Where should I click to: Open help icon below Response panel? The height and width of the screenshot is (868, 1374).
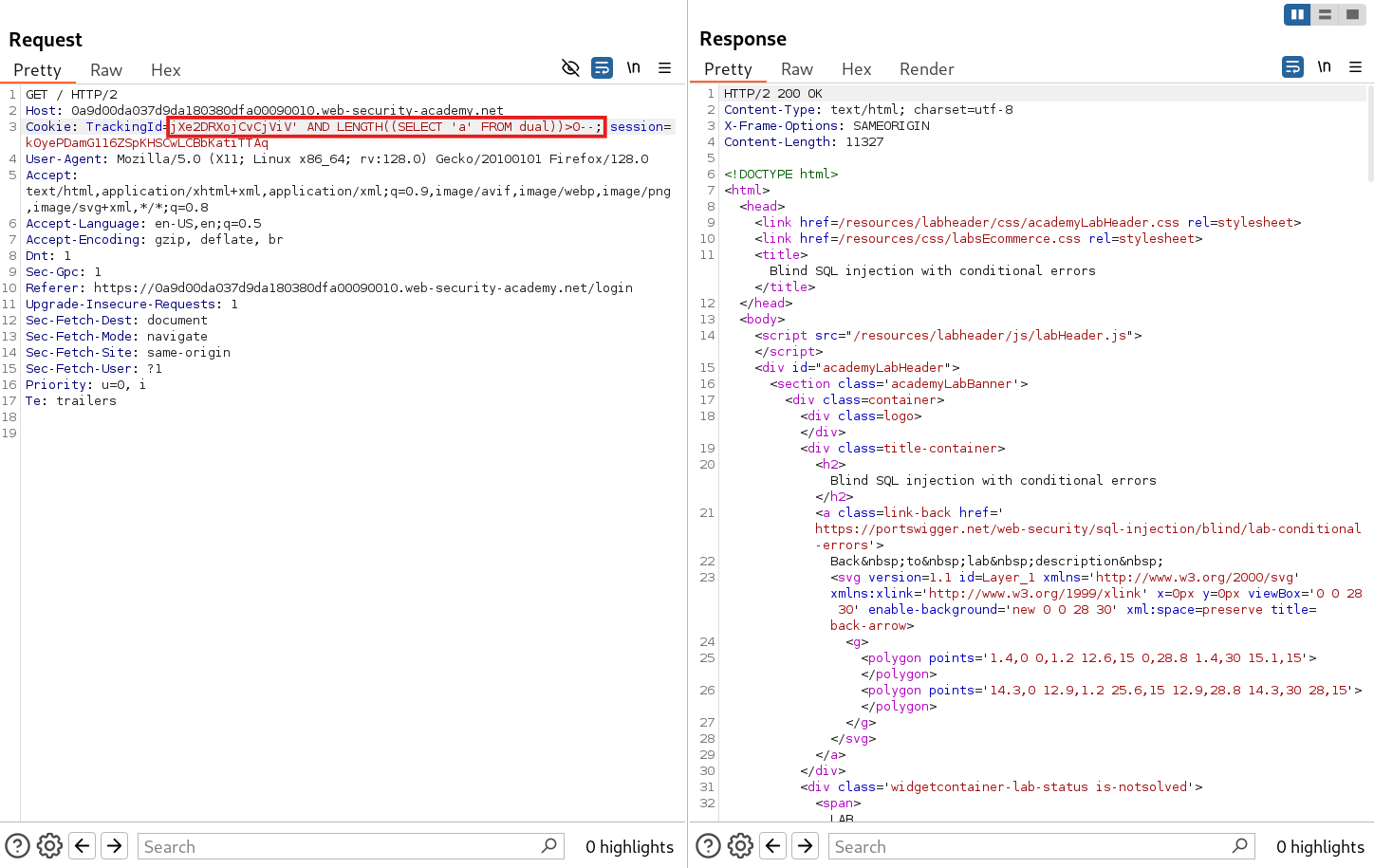[708, 845]
